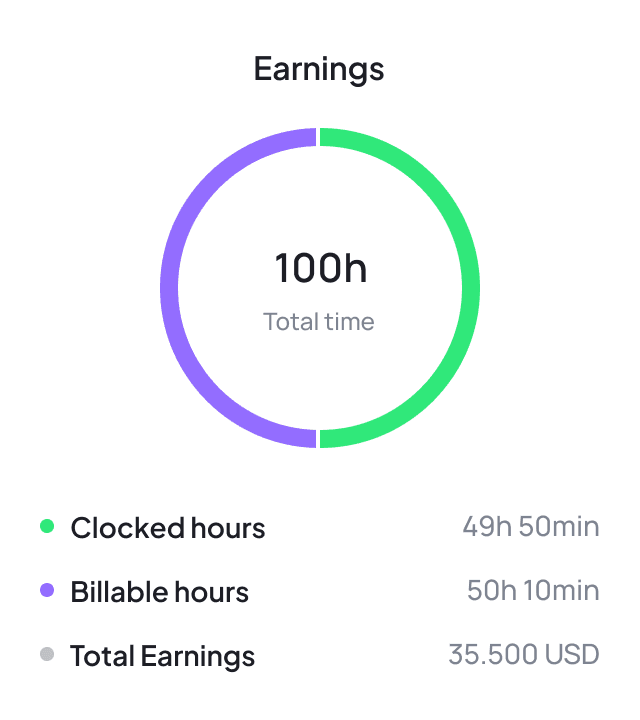
Task: Click the word Earnings in the Total Earnings row
Action: tap(198, 656)
